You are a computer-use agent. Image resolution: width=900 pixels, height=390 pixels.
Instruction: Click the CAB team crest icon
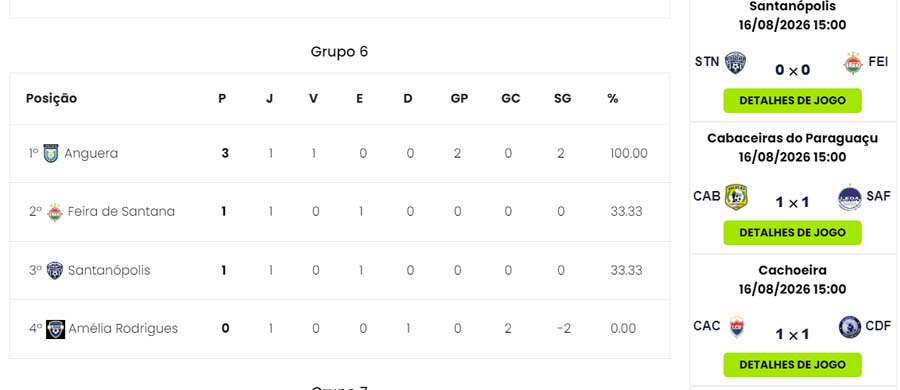(736, 197)
